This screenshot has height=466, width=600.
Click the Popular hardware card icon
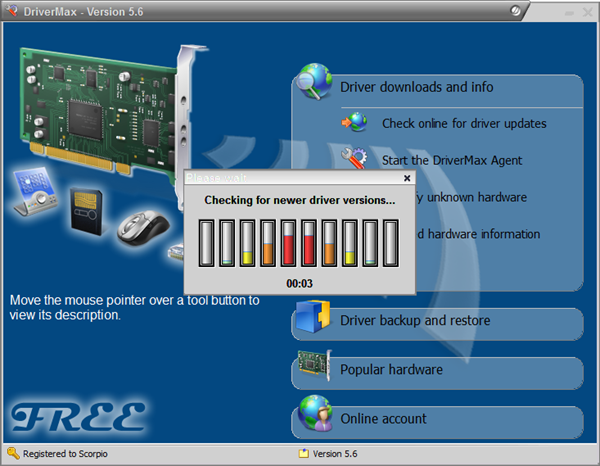314,370
